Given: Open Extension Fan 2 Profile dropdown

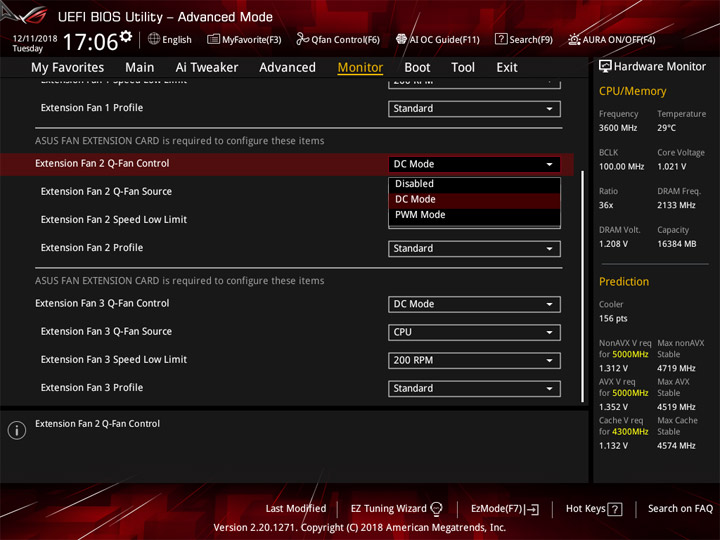Looking at the screenshot, I should (x=474, y=249).
